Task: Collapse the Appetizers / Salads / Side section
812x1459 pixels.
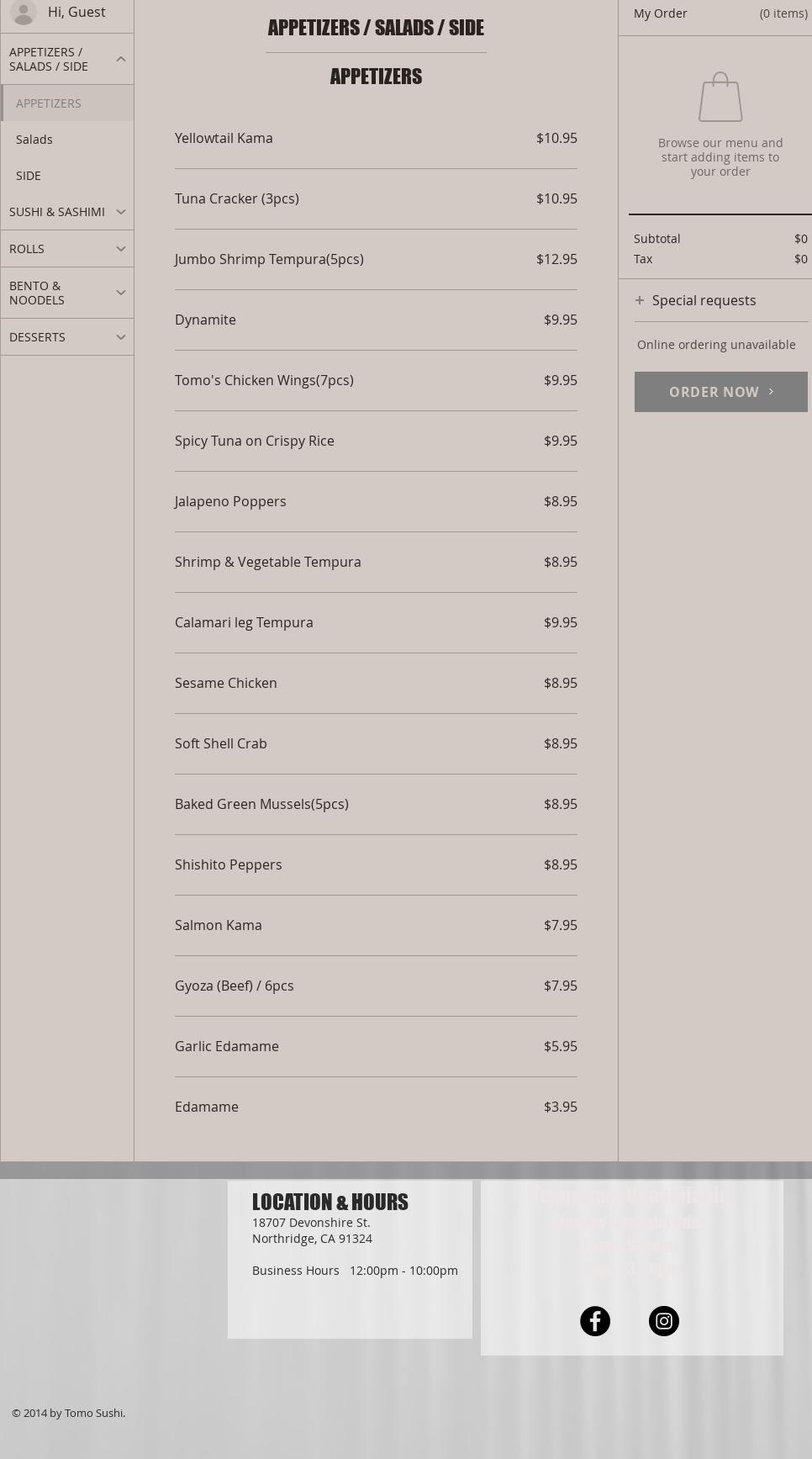Action: point(120,59)
